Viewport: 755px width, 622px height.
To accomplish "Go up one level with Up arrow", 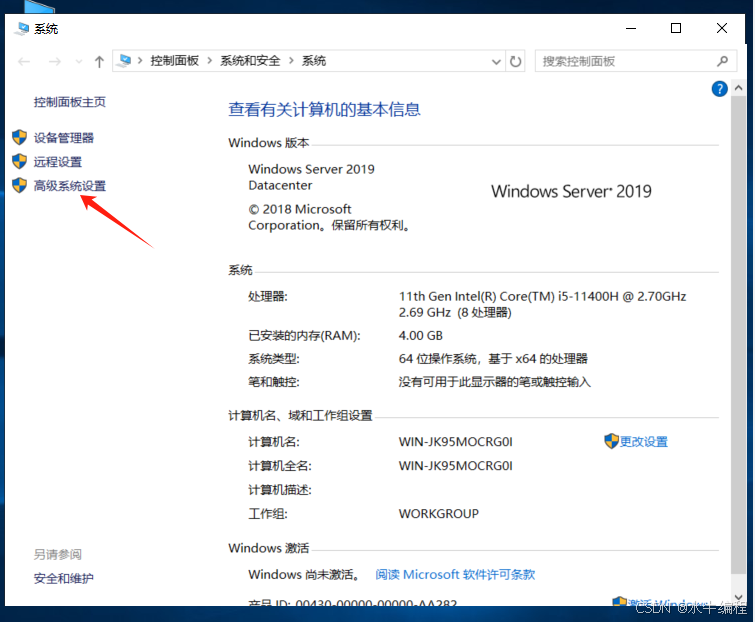I will pos(99,61).
